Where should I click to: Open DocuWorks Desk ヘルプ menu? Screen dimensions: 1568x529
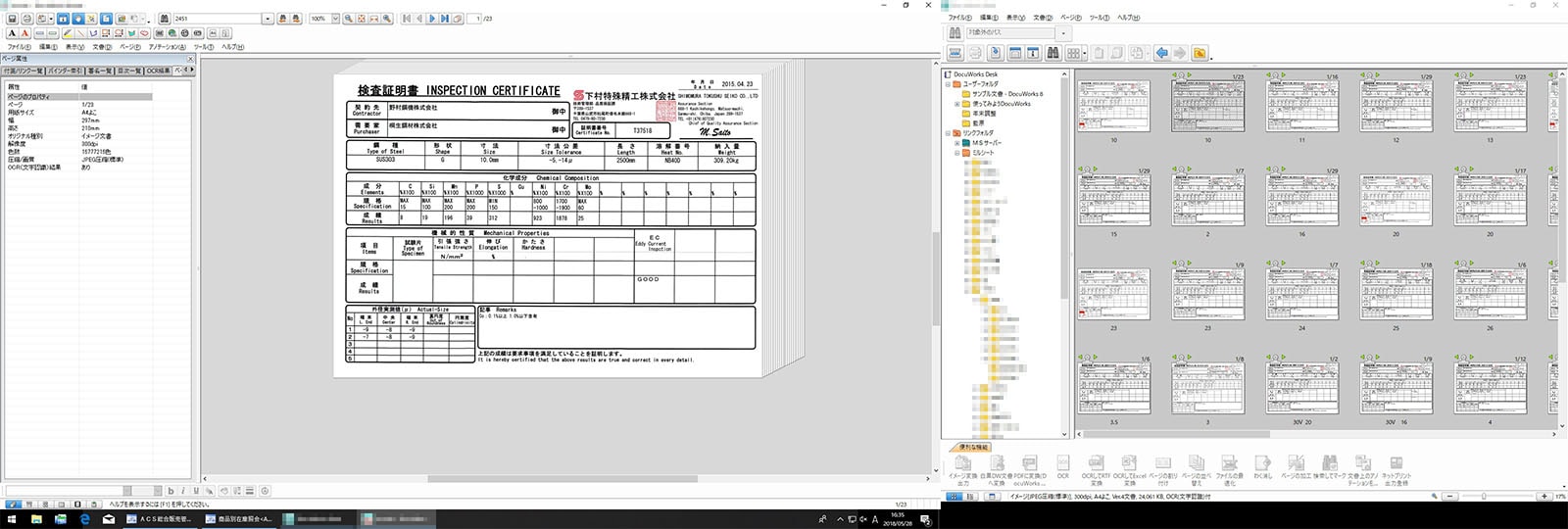coord(1129,18)
